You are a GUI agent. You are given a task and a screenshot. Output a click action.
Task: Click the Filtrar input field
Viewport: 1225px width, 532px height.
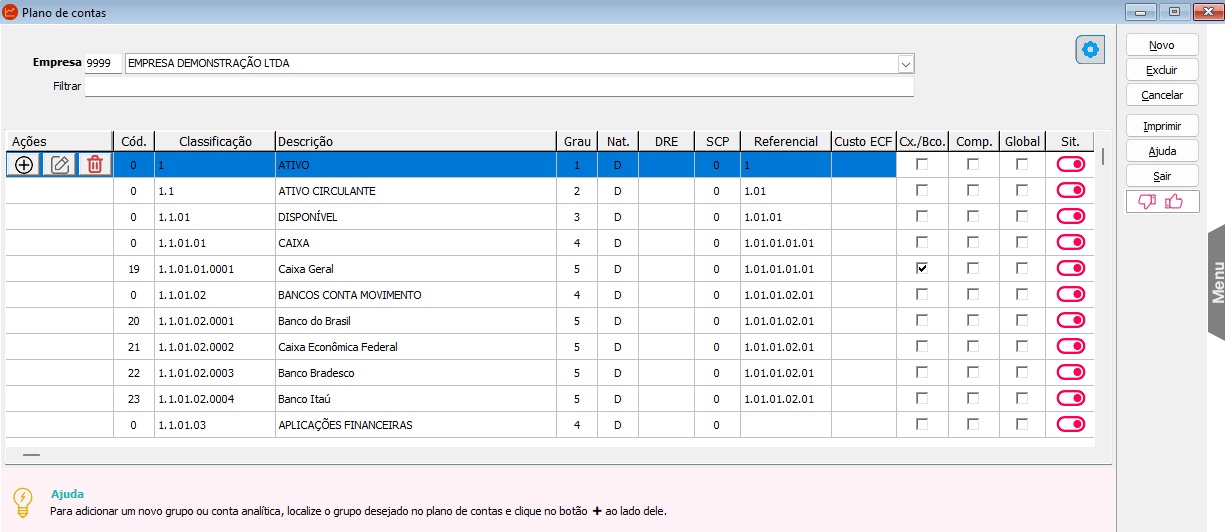[498, 87]
